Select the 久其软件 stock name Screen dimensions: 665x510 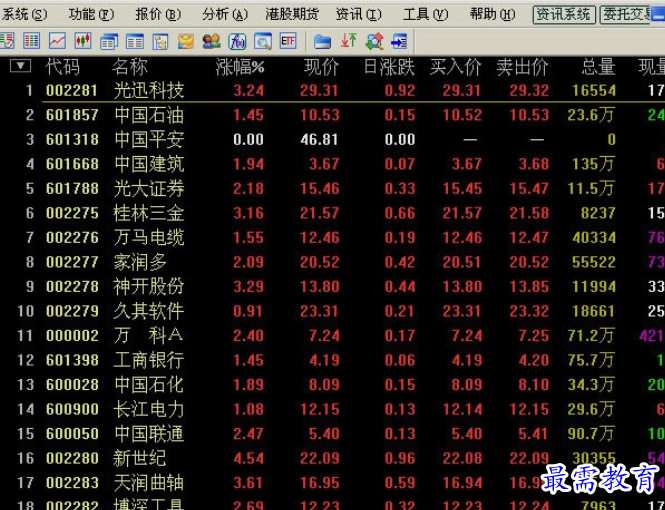coord(149,311)
